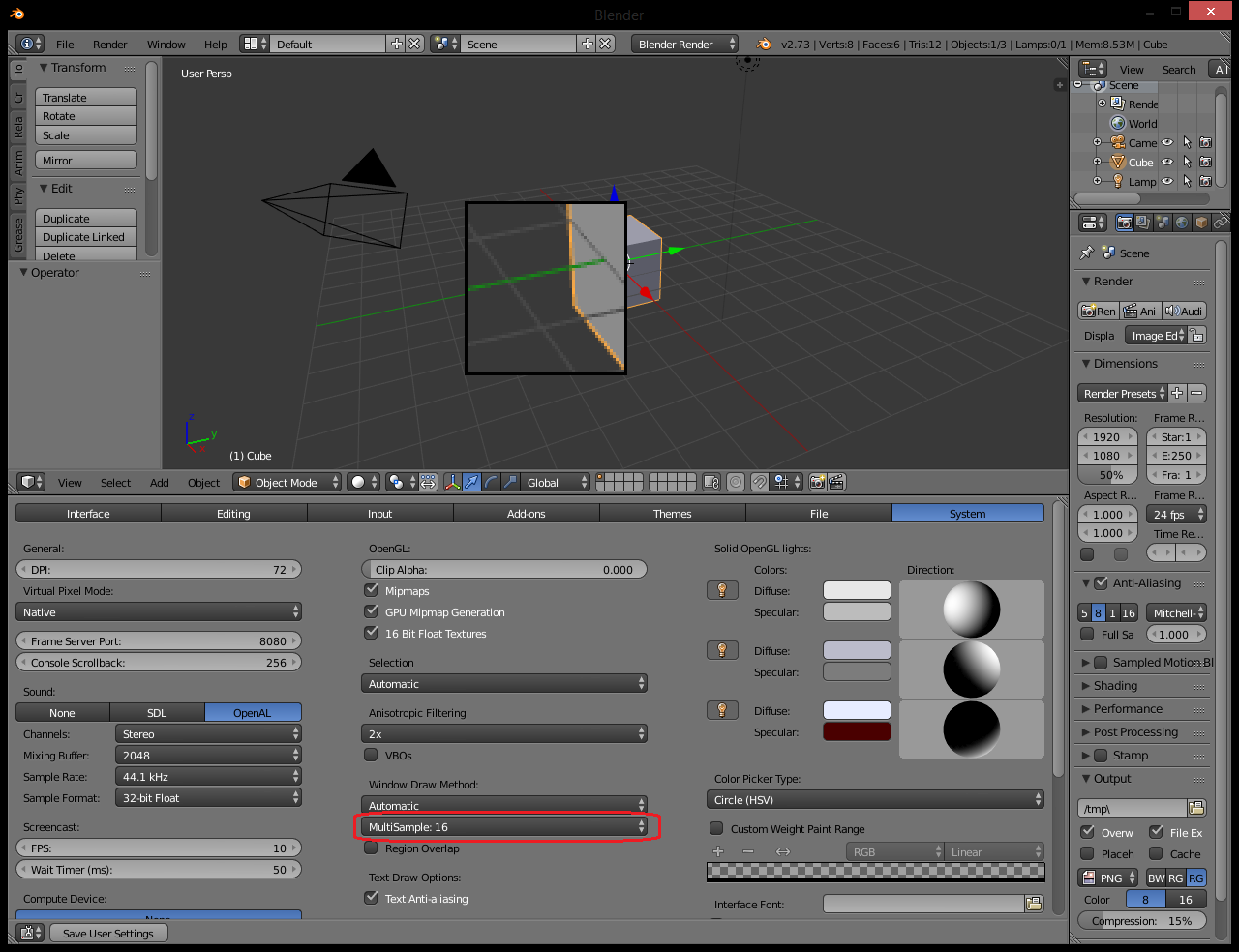The image size is (1239, 952).
Task: Select the Cube mesh icon in outliner
Action: [x=1118, y=163]
